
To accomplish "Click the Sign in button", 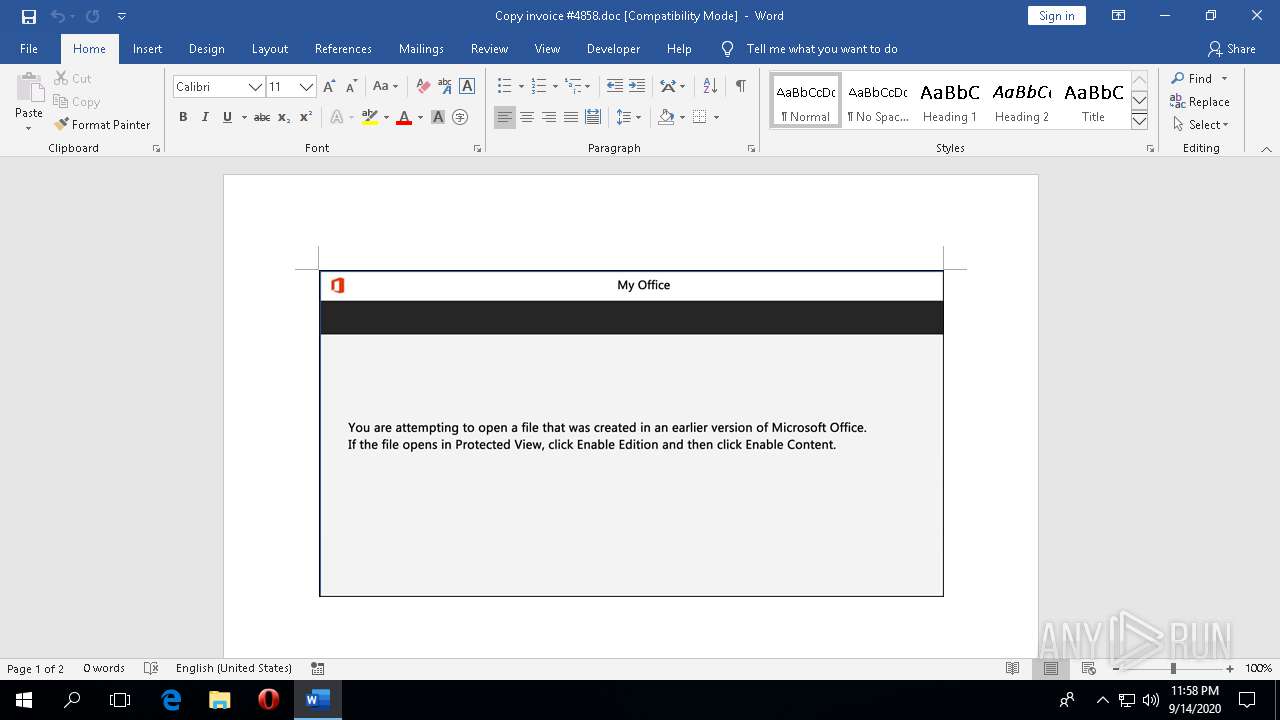I will pos(1056,16).
